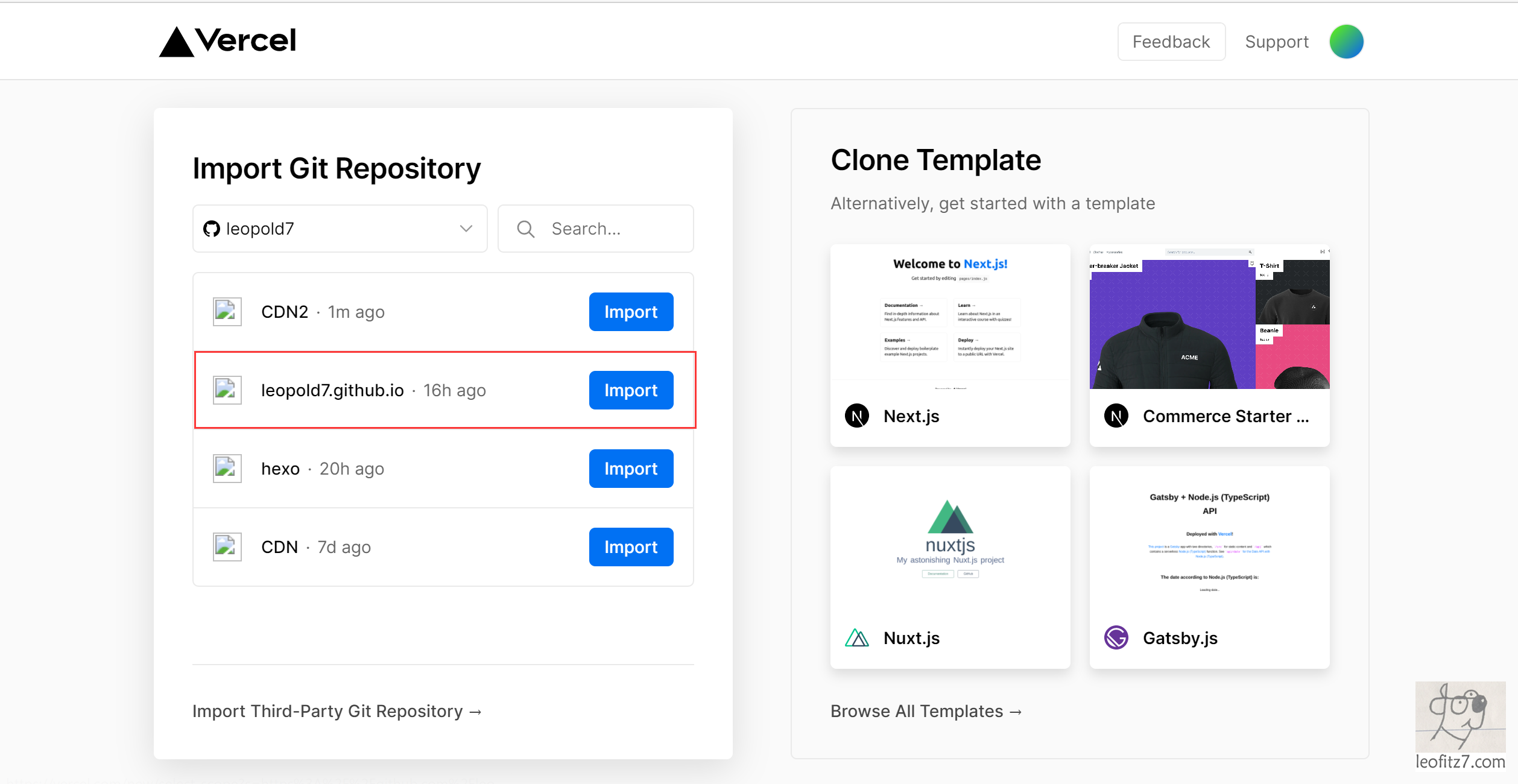The image size is (1518, 784).
Task: Click the hexo repository image icon
Action: [x=227, y=469]
